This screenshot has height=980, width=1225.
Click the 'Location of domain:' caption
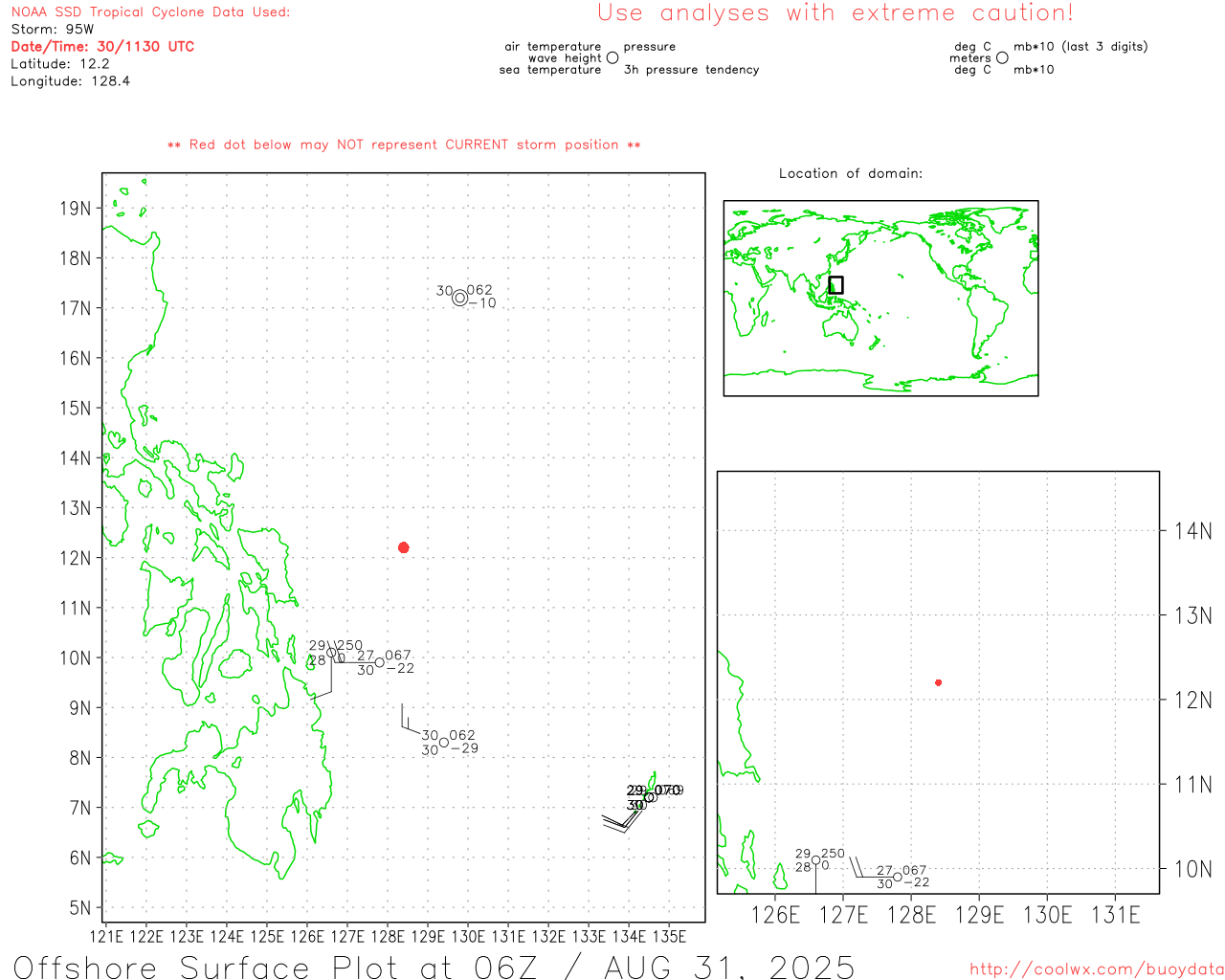tap(851, 173)
